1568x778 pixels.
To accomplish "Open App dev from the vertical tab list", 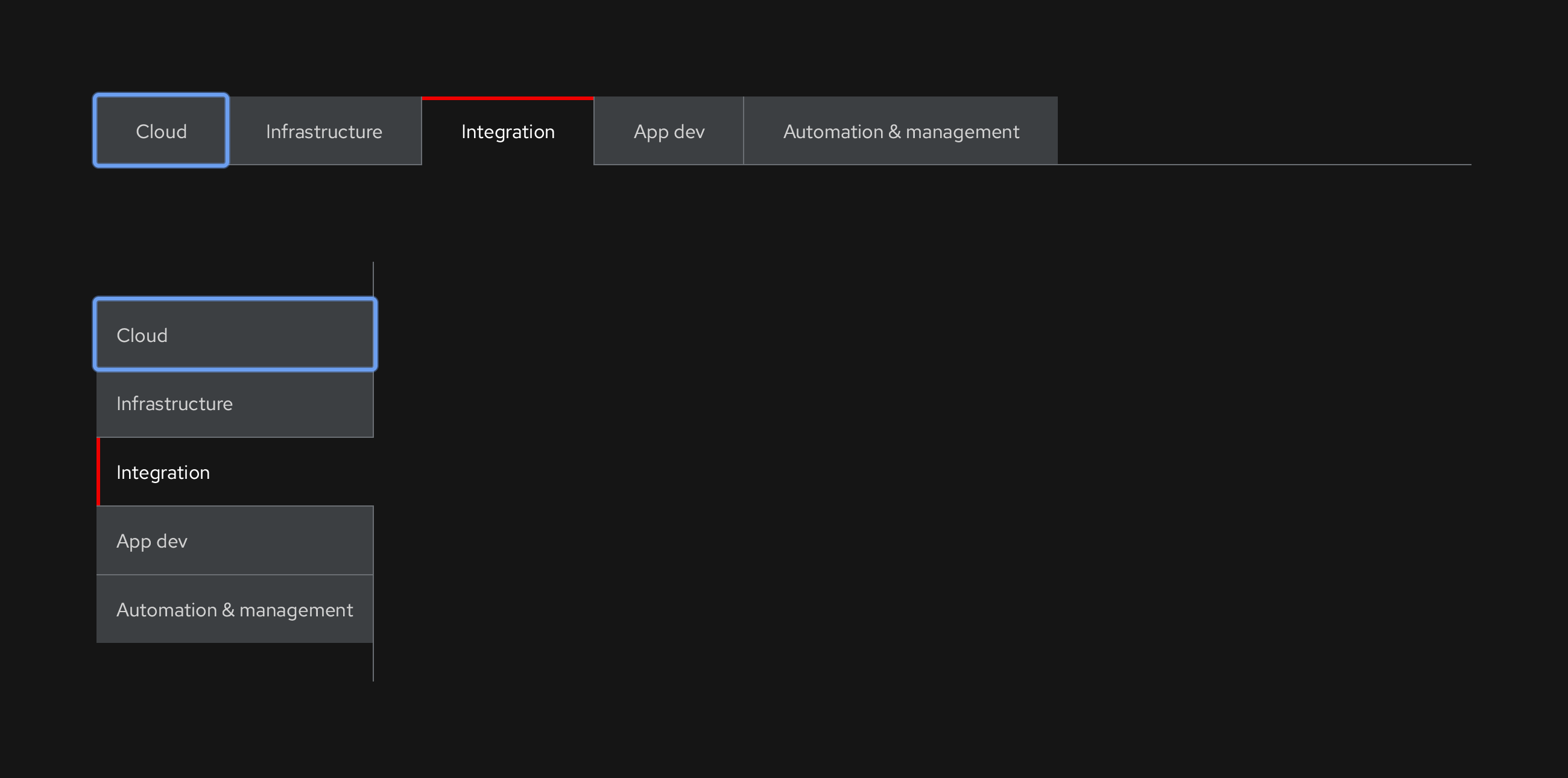I will pyautogui.click(x=235, y=540).
